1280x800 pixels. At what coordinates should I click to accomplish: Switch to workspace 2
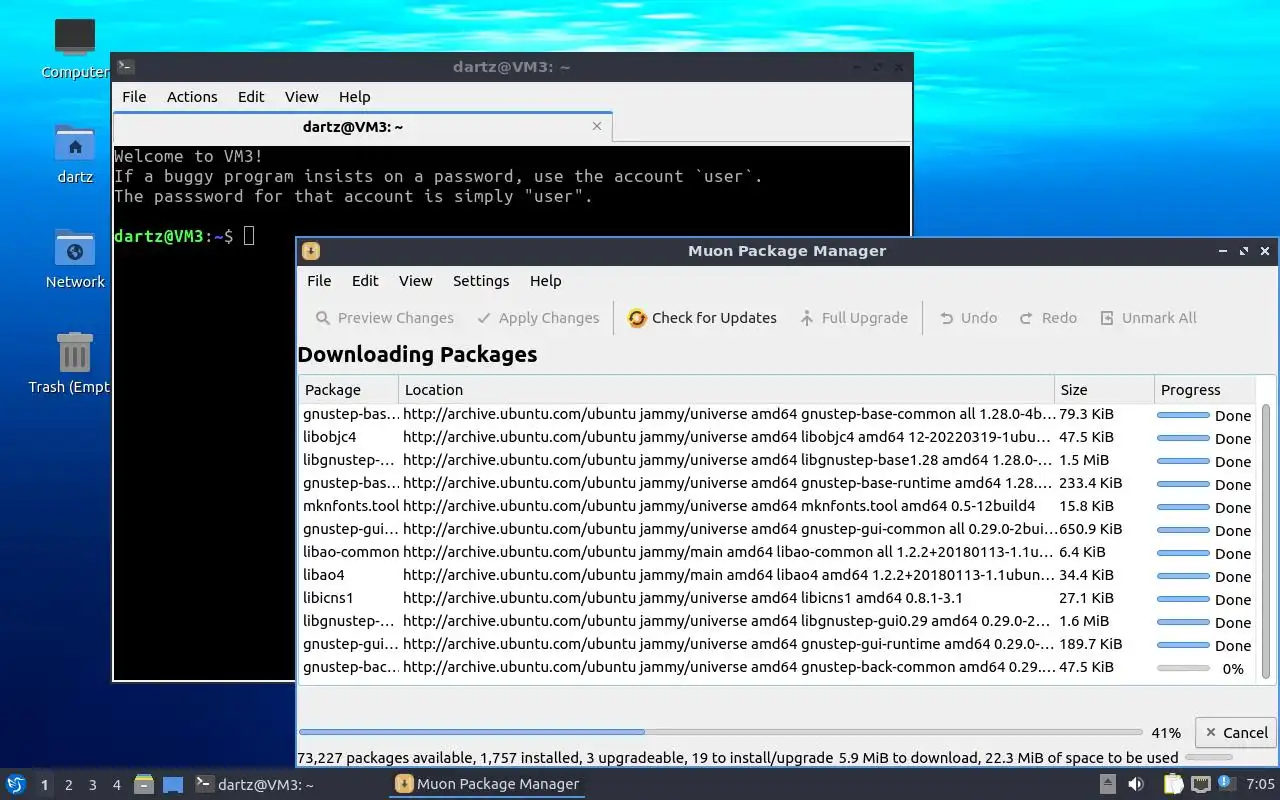(69, 785)
